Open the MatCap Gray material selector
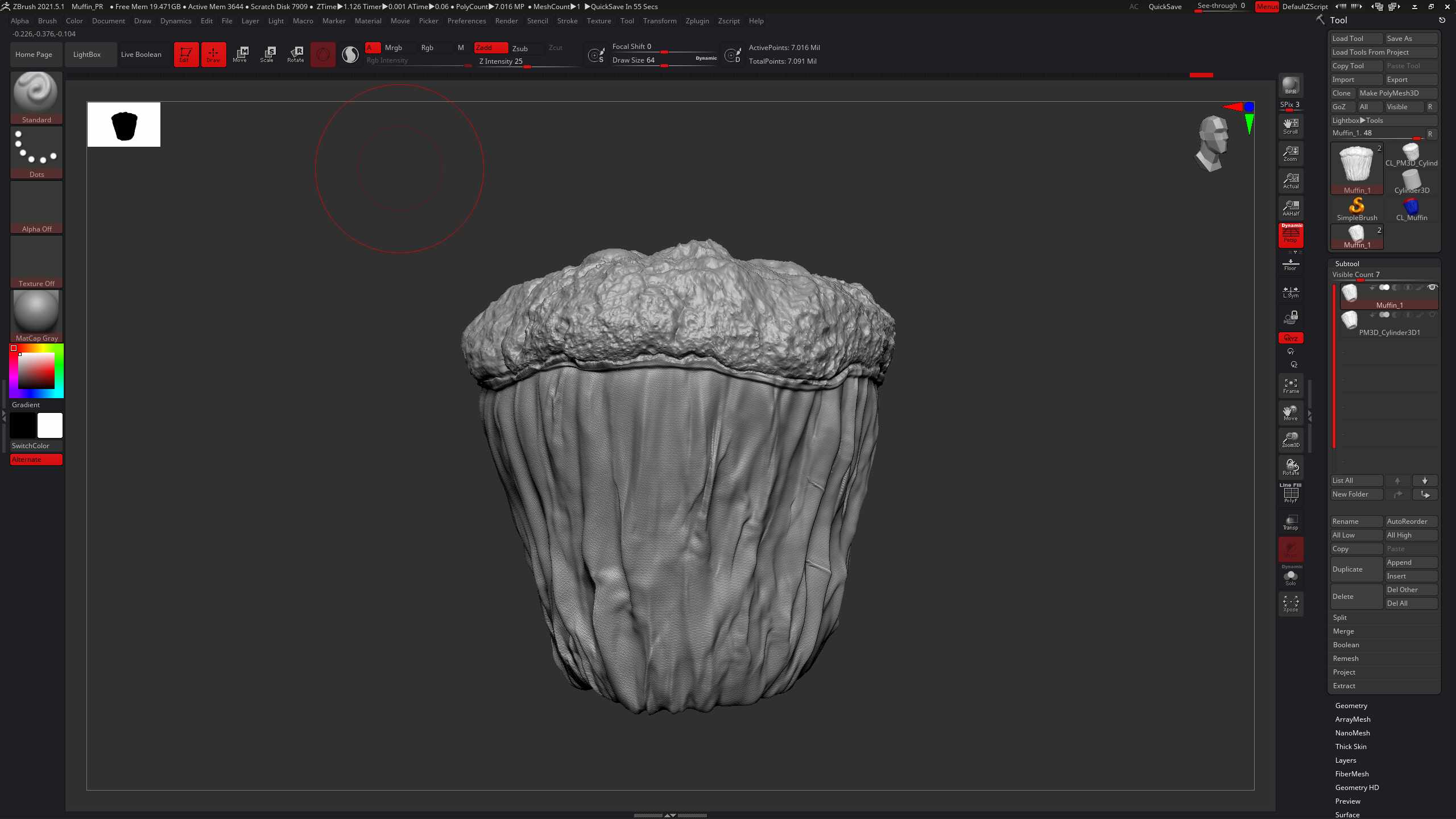Screen dimensions: 1456x819 pyautogui.click(x=36, y=316)
